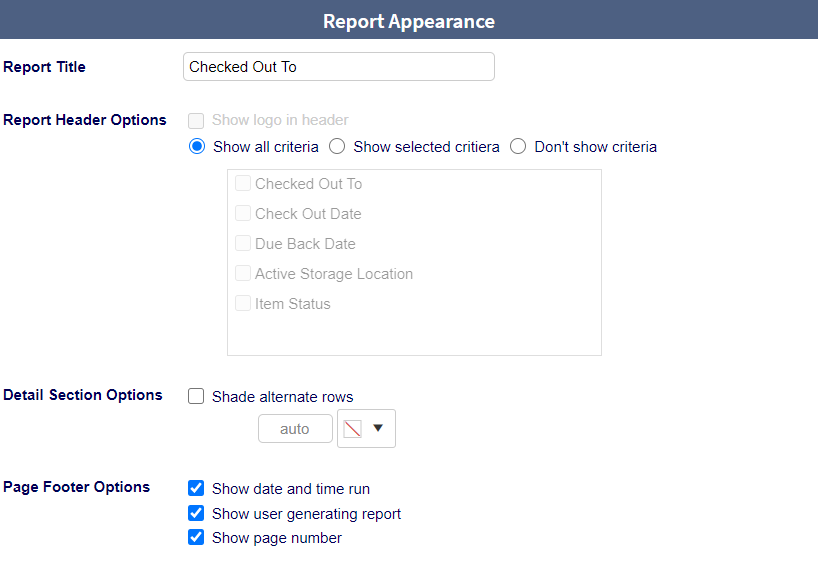This screenshot has width=818, height=563.
Task: Uncheck Show user generating report
Action: coord(196,513)
